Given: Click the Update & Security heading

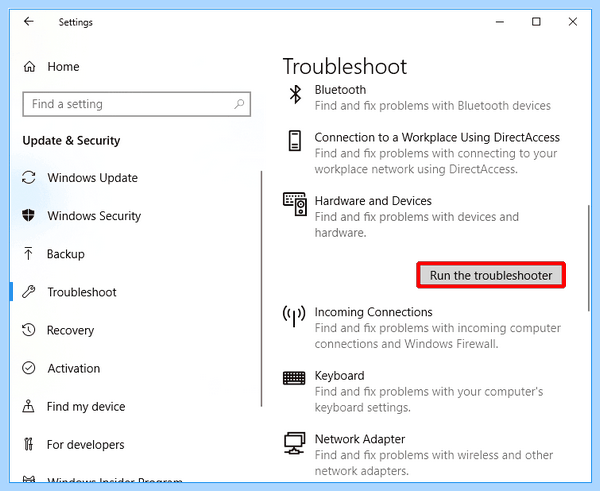Looking at the screenshot, I should tap(71, 140).
